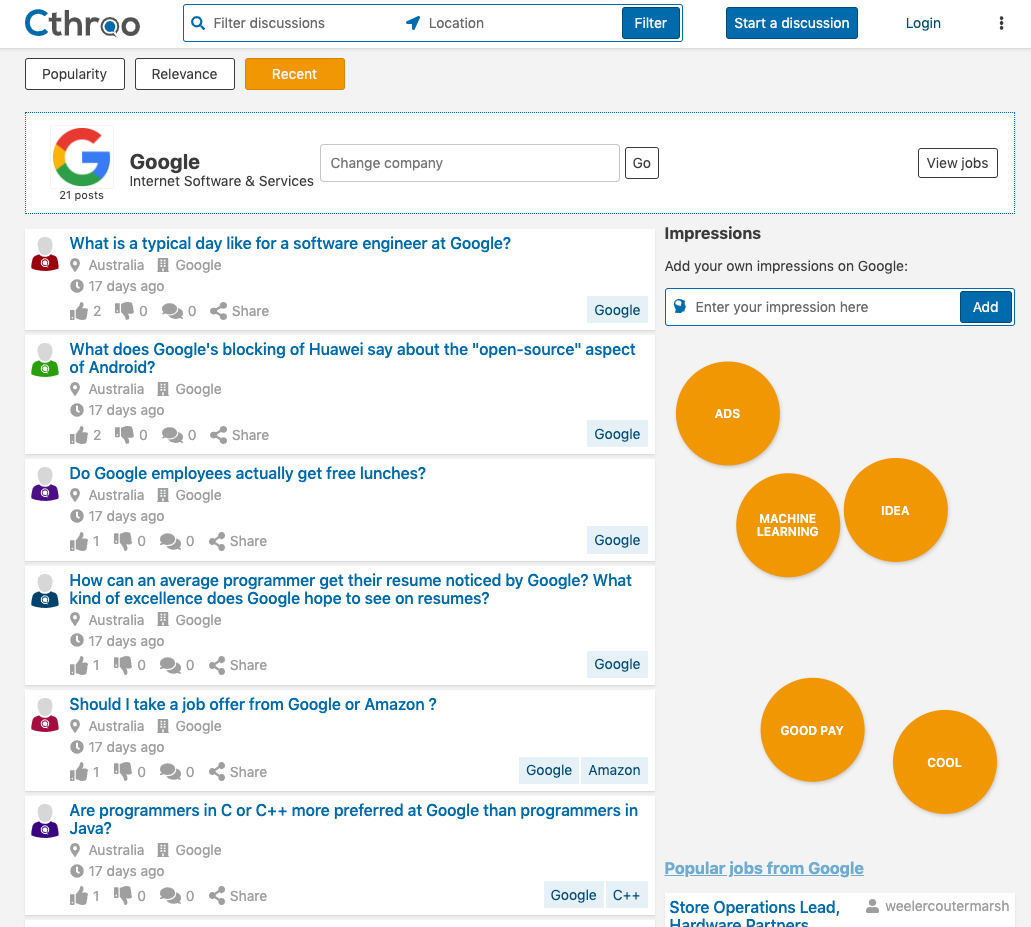Select the MACHINE LEARNING impression bubble
Viewport: 1031px width, 927px height.
point(788,525)
